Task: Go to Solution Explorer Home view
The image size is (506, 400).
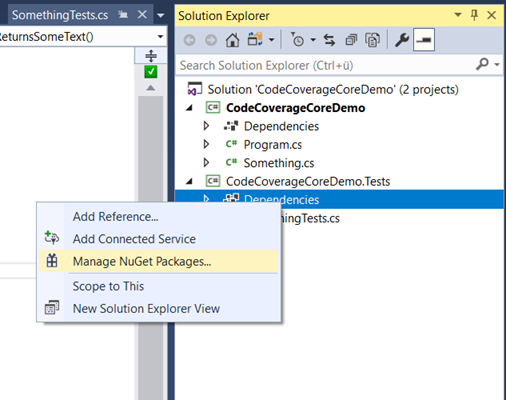Action: tap(232, 40)
